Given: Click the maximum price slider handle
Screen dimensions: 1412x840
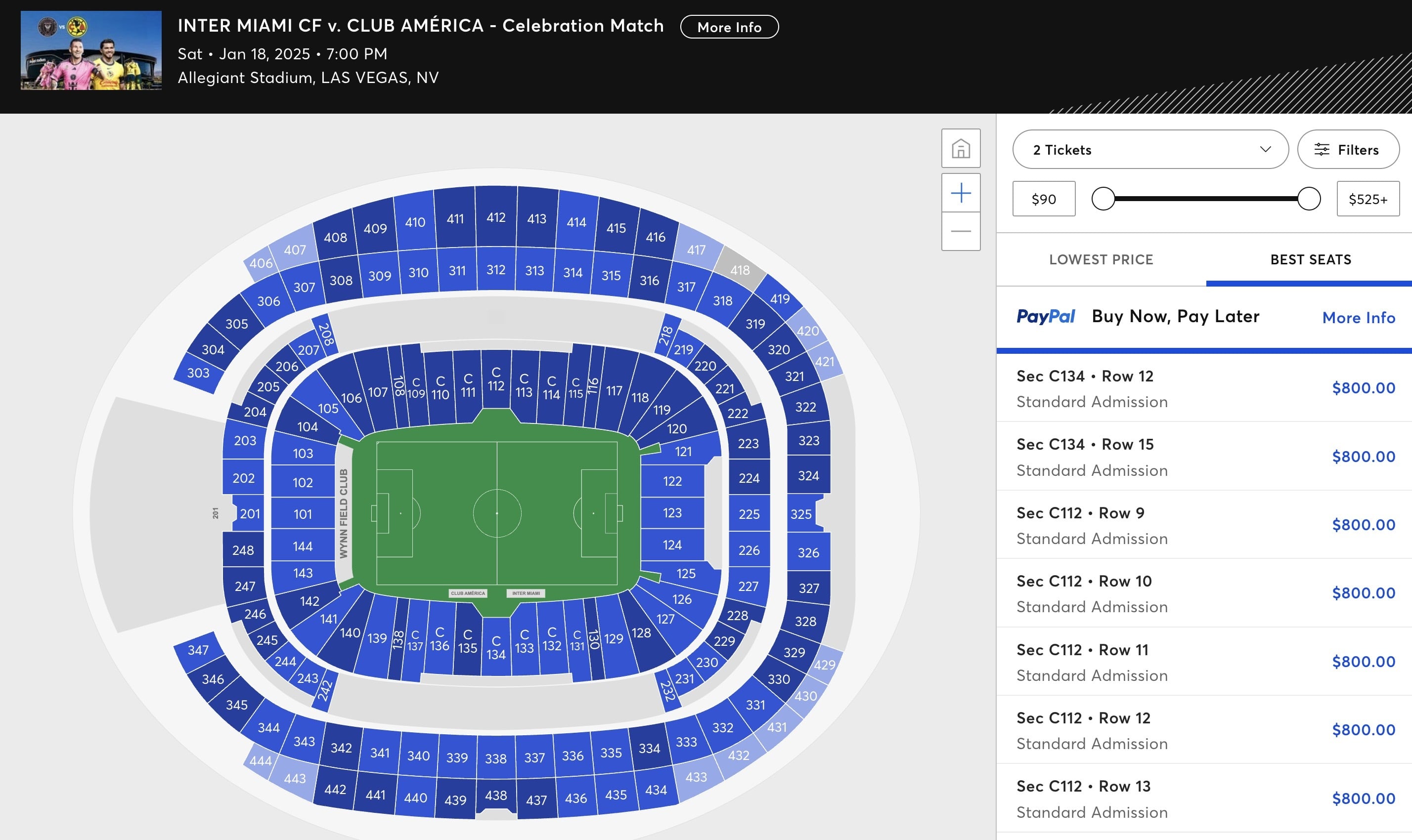Looking at the screenshot, I should click(x=1308, y=199).
